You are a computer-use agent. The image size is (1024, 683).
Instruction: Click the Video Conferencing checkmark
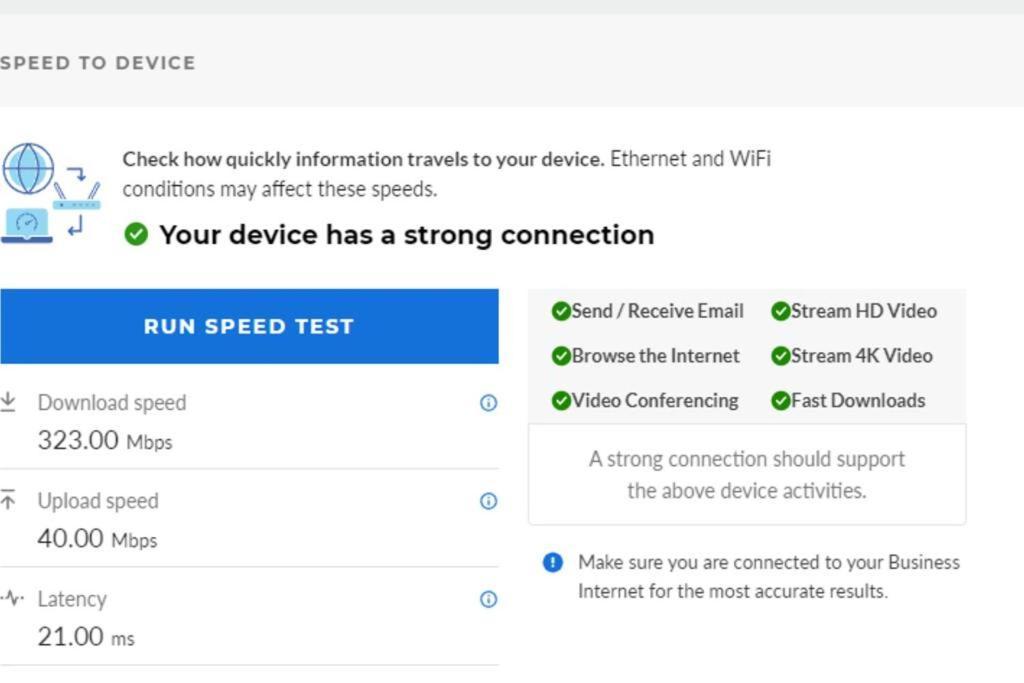[x=560, y=400]
